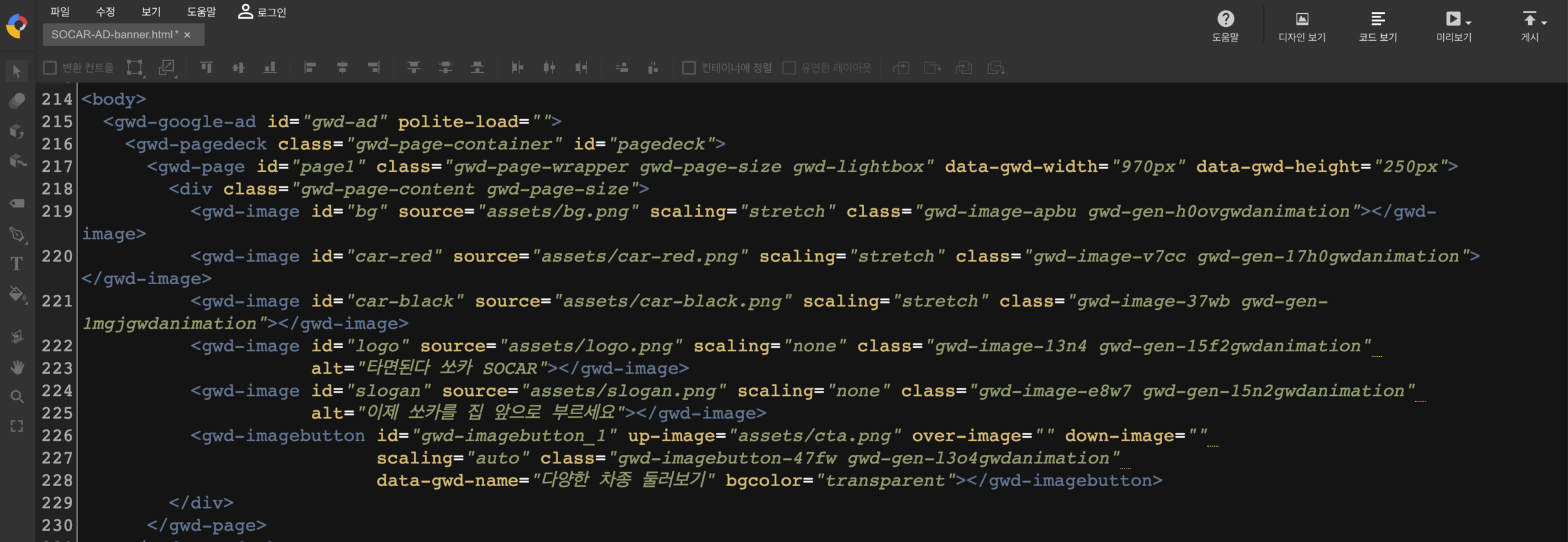Select the overlapping circles motion path tool
Viewport: 1568px width, 542px height.
(x=17, y=100)
